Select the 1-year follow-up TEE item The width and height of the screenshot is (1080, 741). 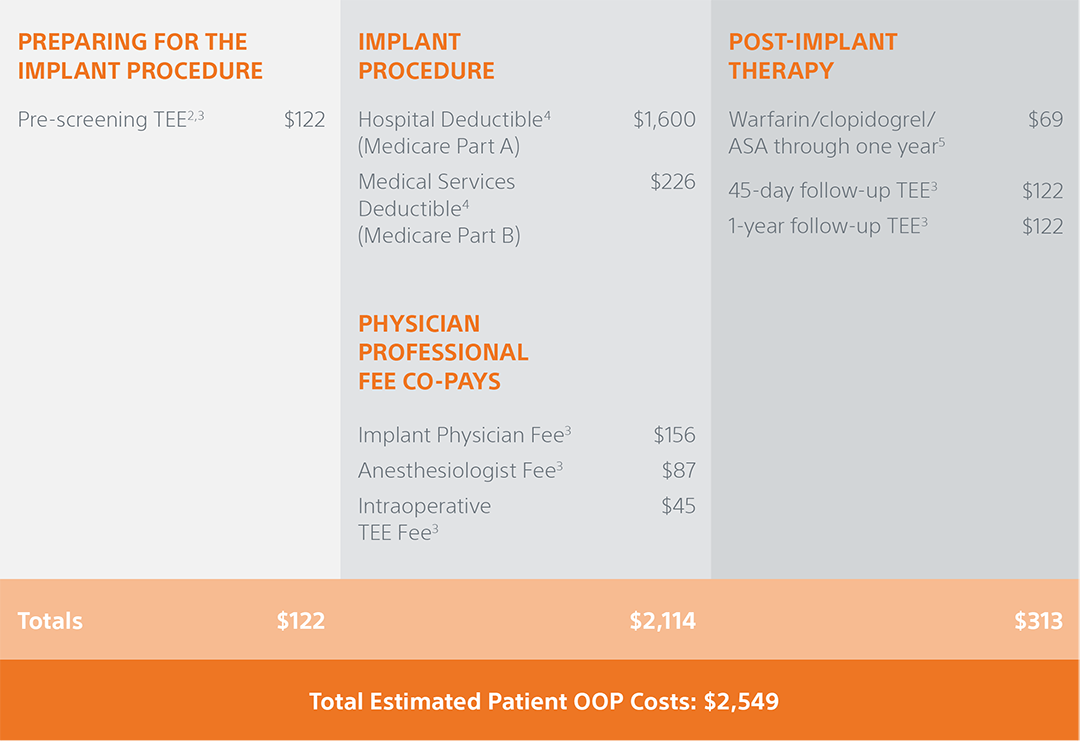[828, 226]
